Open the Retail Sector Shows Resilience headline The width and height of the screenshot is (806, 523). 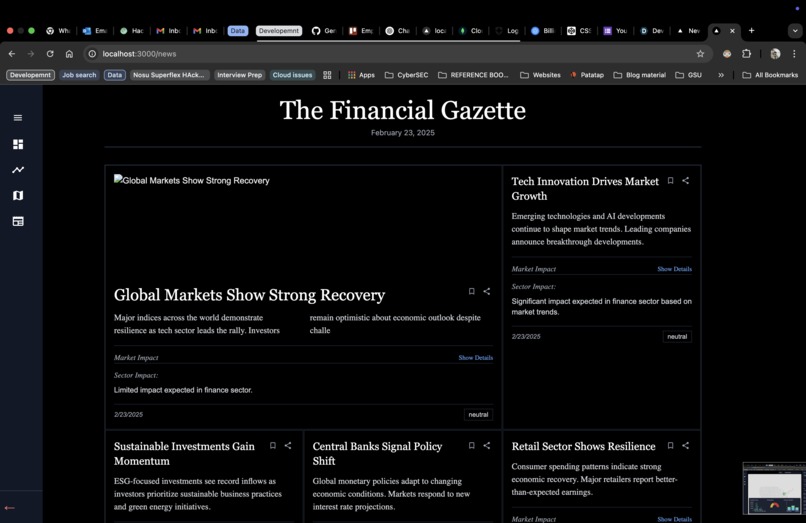tap(583, 446)
